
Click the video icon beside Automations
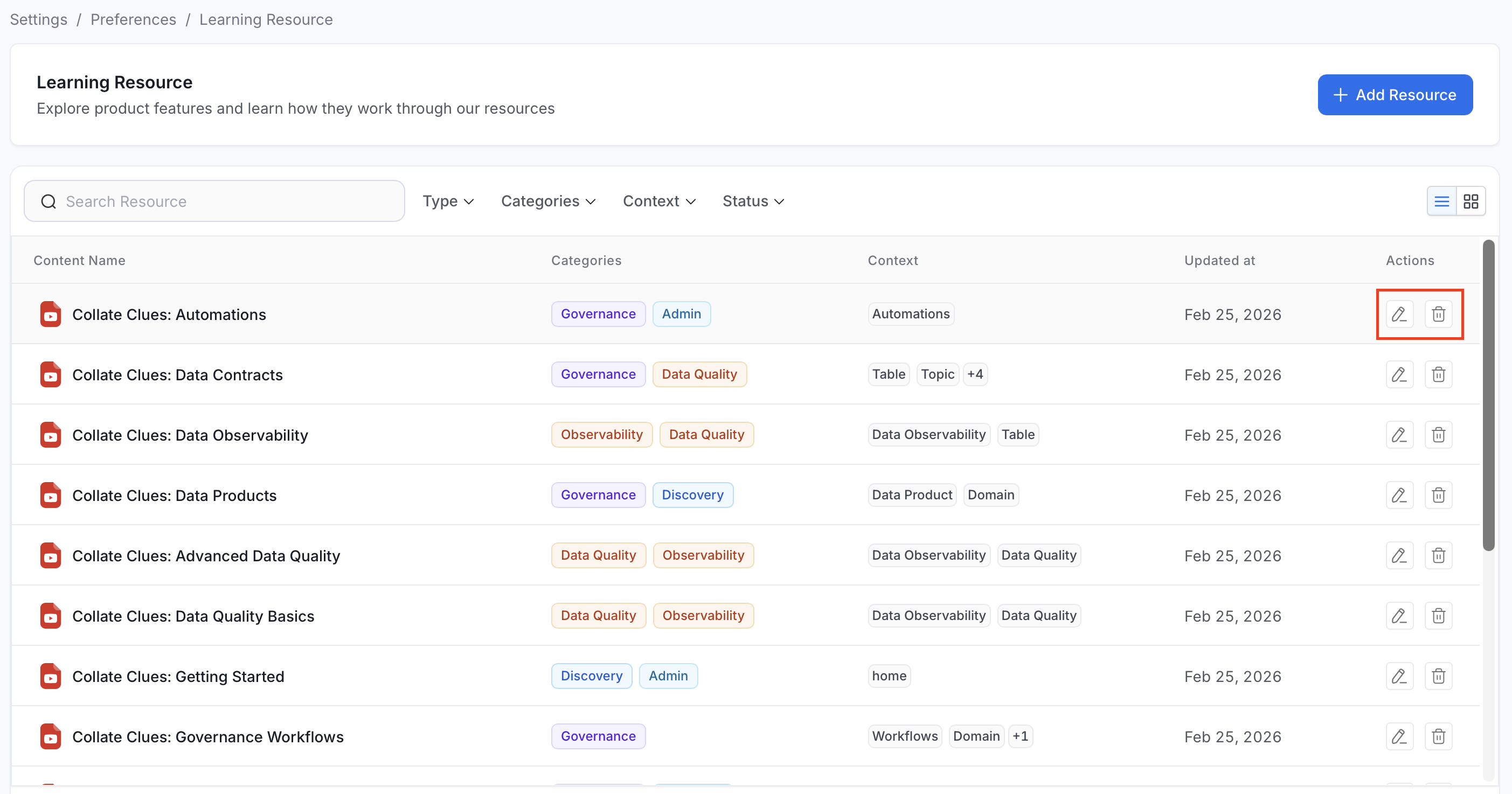coord(51,315)
